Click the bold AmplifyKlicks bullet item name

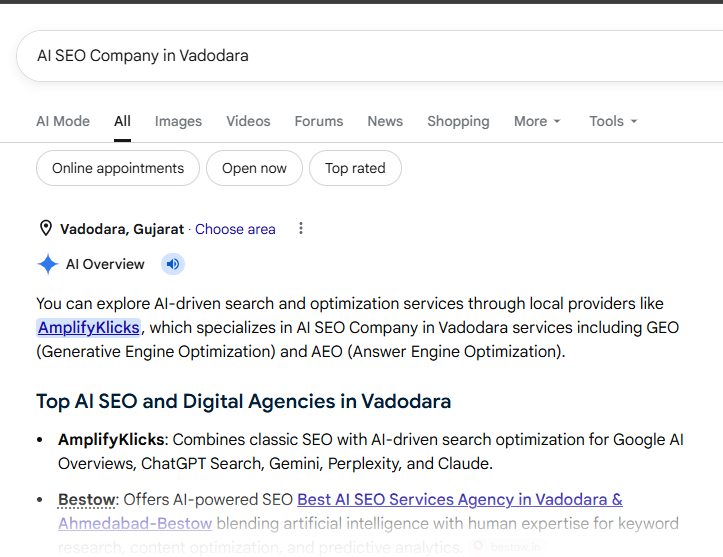(x=111, y=439)
